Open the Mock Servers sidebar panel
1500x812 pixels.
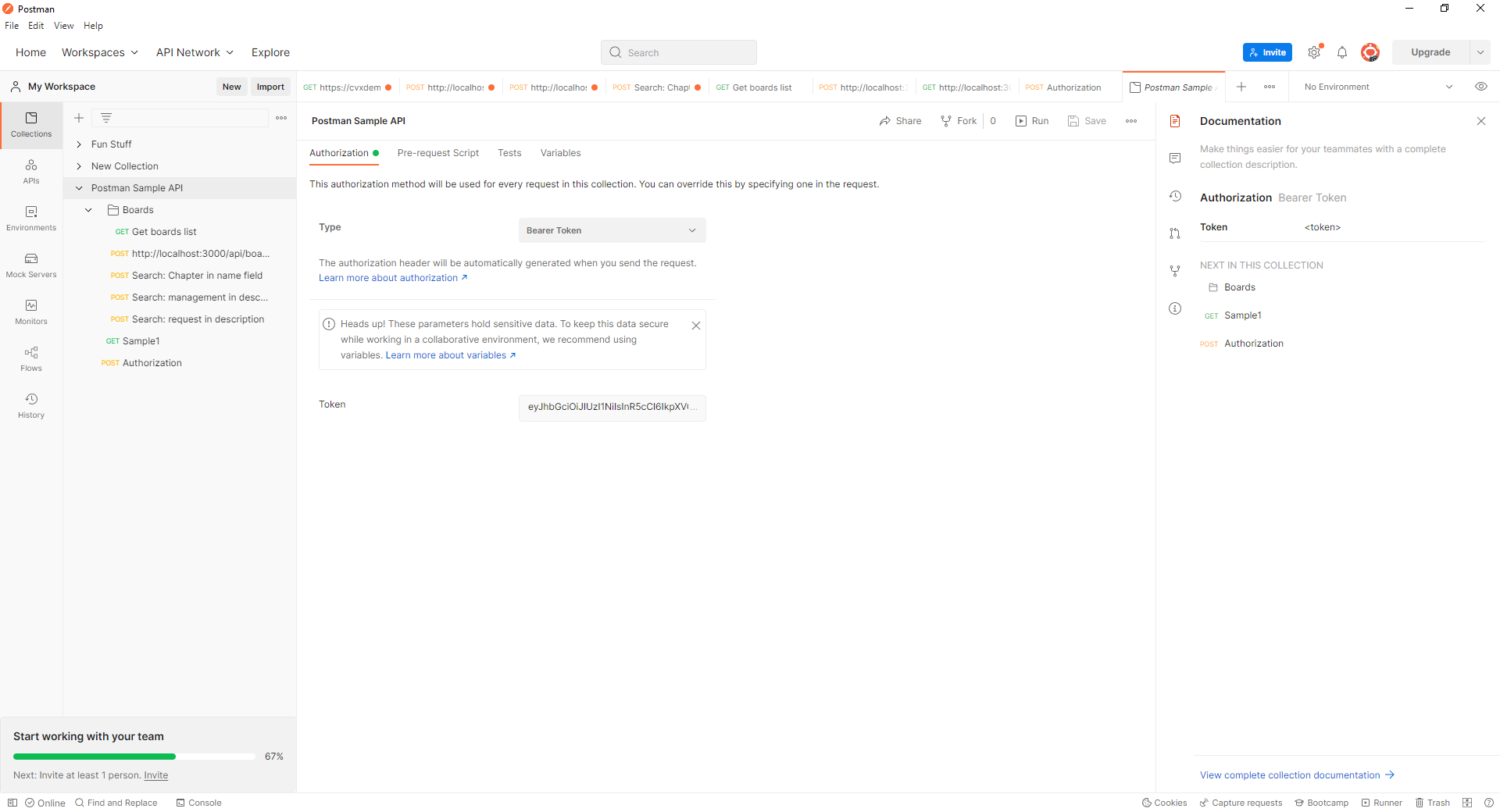[x=31, y=265]
